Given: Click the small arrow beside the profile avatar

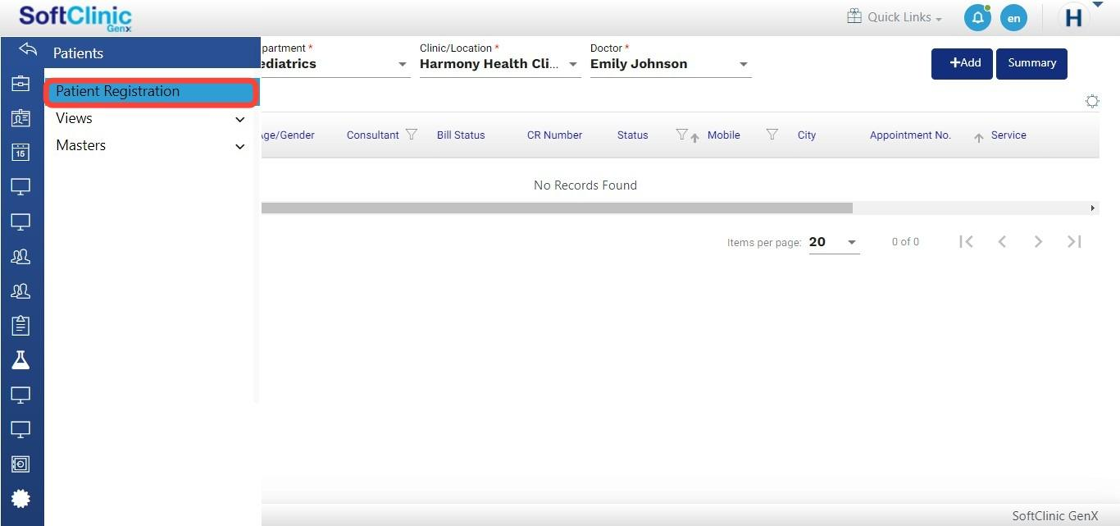Looking at the screenshot, I should pyautogui.click(x=1097, y=6).
